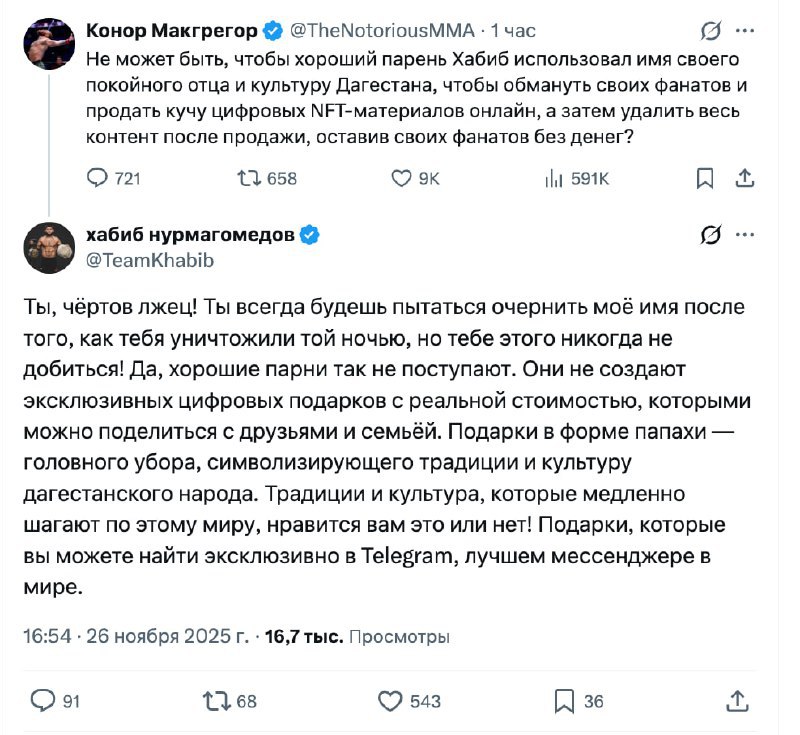The height and width of the screenshot is (735, 800).
Task: Open Khabib's profile avatar
Action: 48,245
